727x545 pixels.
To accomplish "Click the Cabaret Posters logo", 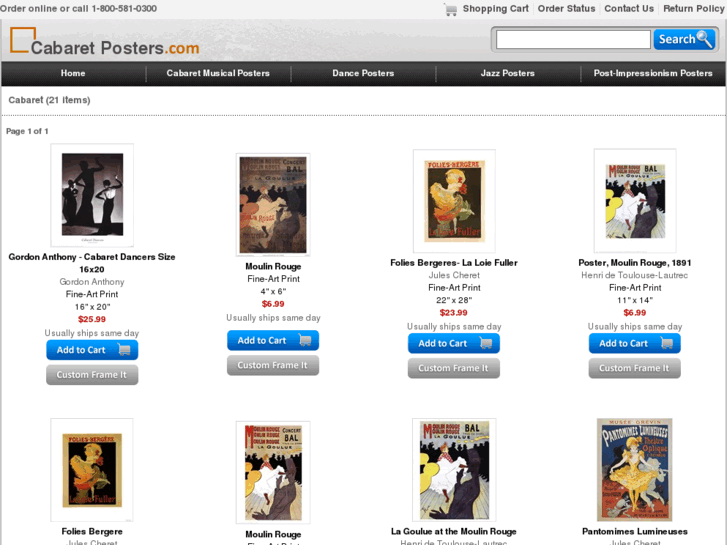I will [x=104, y=41].
